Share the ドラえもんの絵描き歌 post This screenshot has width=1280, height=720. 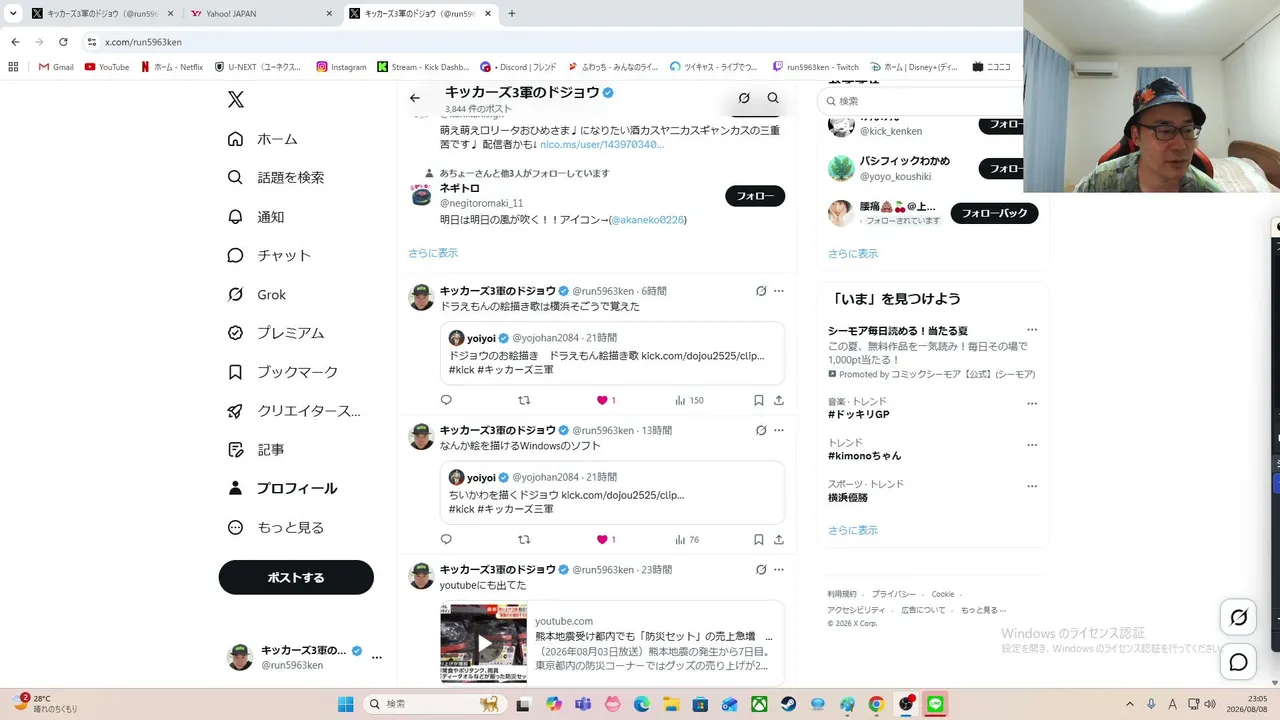point(779,400)
